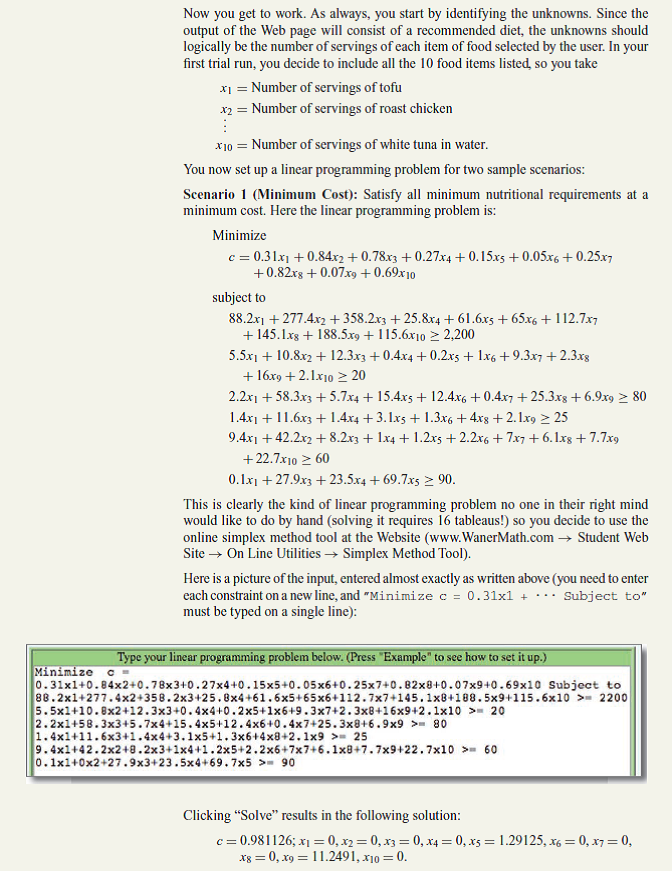Click the sentence 'Clicking “Solve” results in the following solution:'

(x=322, y=816)
